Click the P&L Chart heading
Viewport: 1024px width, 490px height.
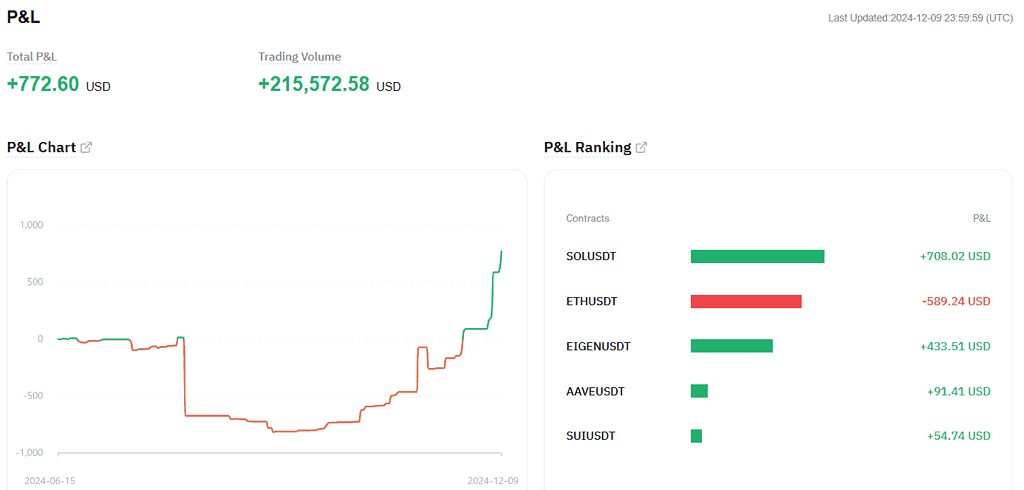(41, 148)
